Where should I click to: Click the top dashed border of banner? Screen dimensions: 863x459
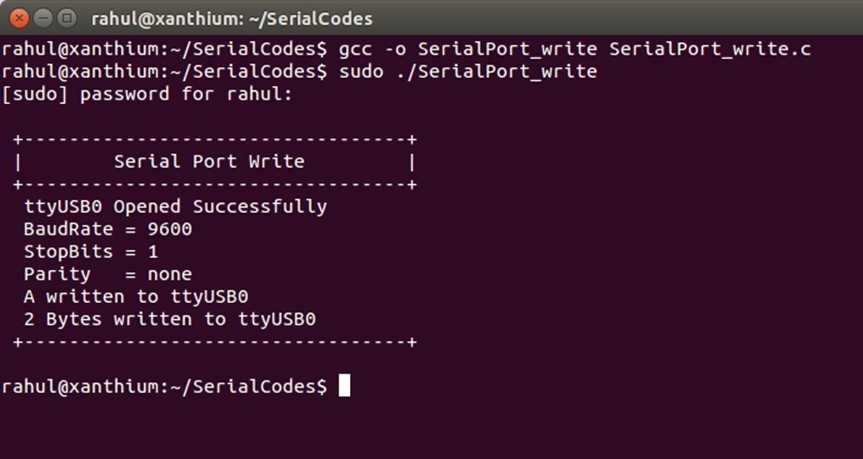pyautogui.click(x=215, y=139)
